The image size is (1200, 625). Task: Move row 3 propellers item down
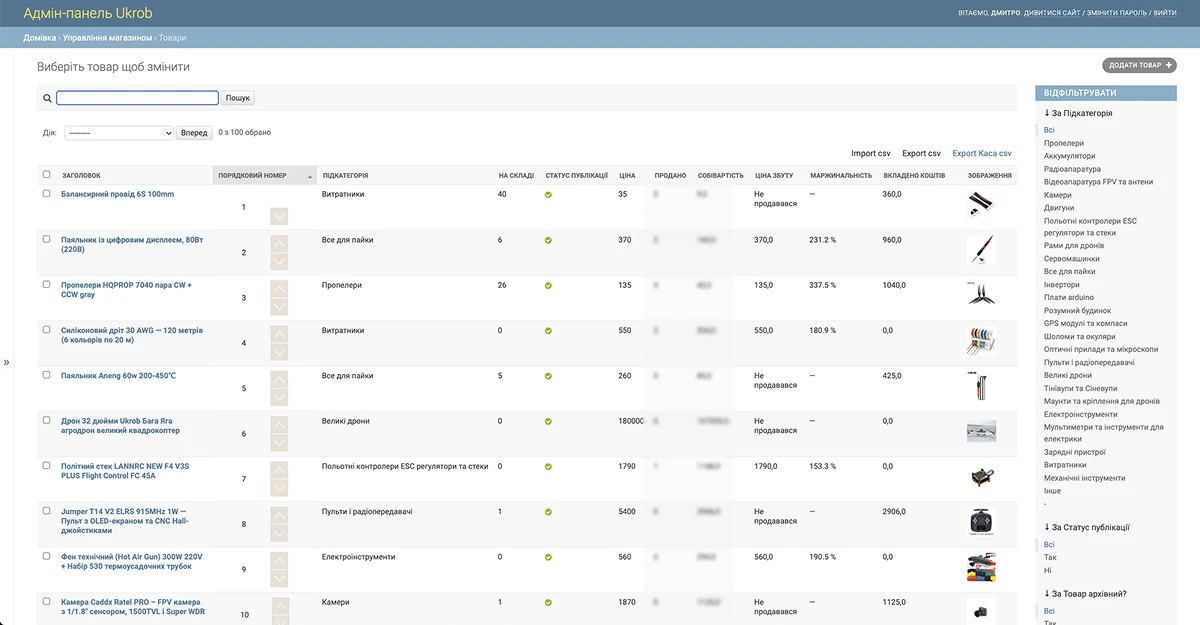coord(279,307)
